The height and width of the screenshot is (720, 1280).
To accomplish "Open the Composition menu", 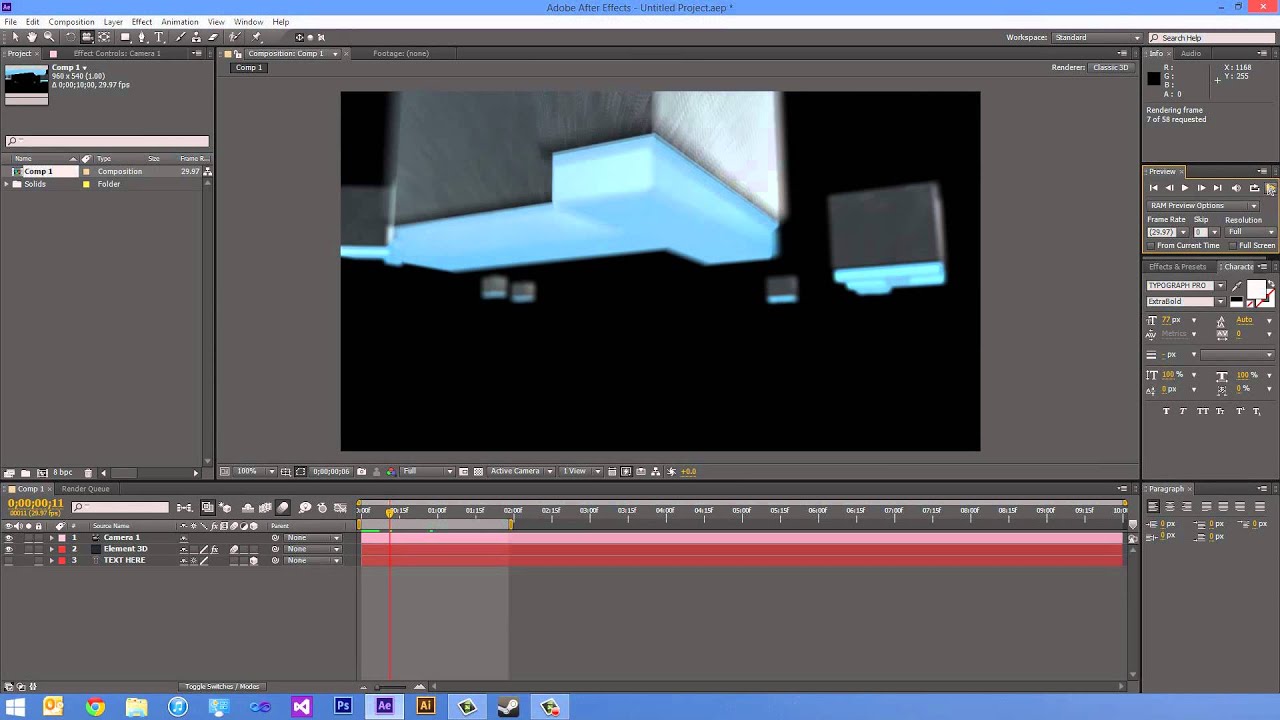I will (71, 21).
